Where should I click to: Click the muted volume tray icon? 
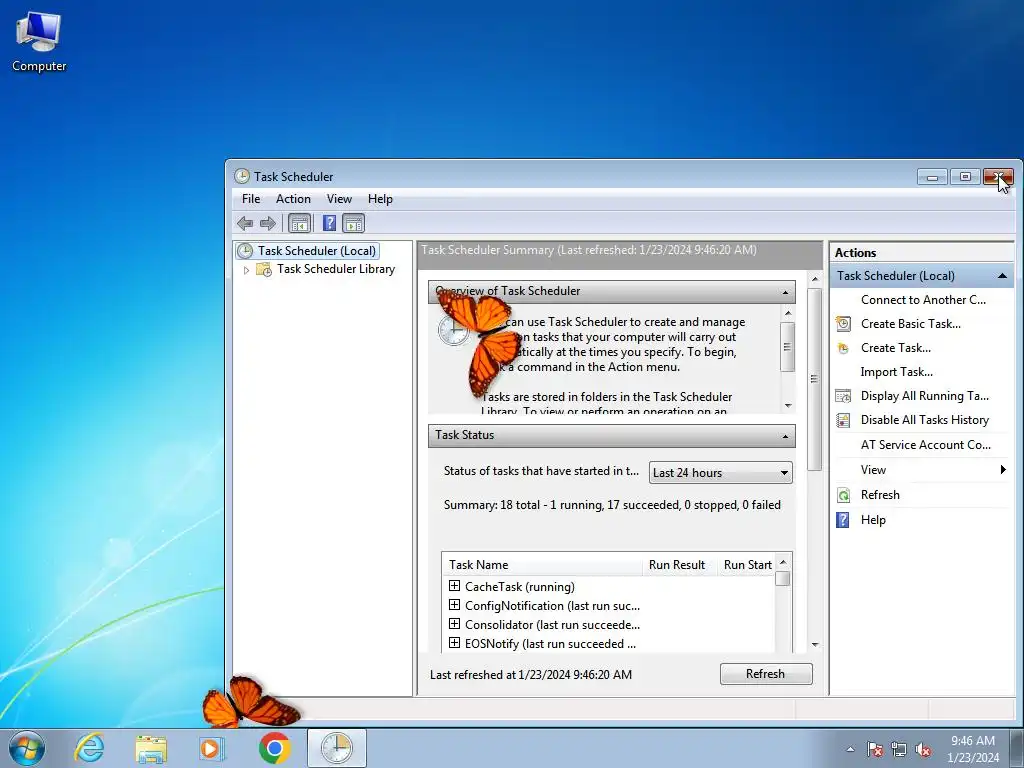pos(923,749)
